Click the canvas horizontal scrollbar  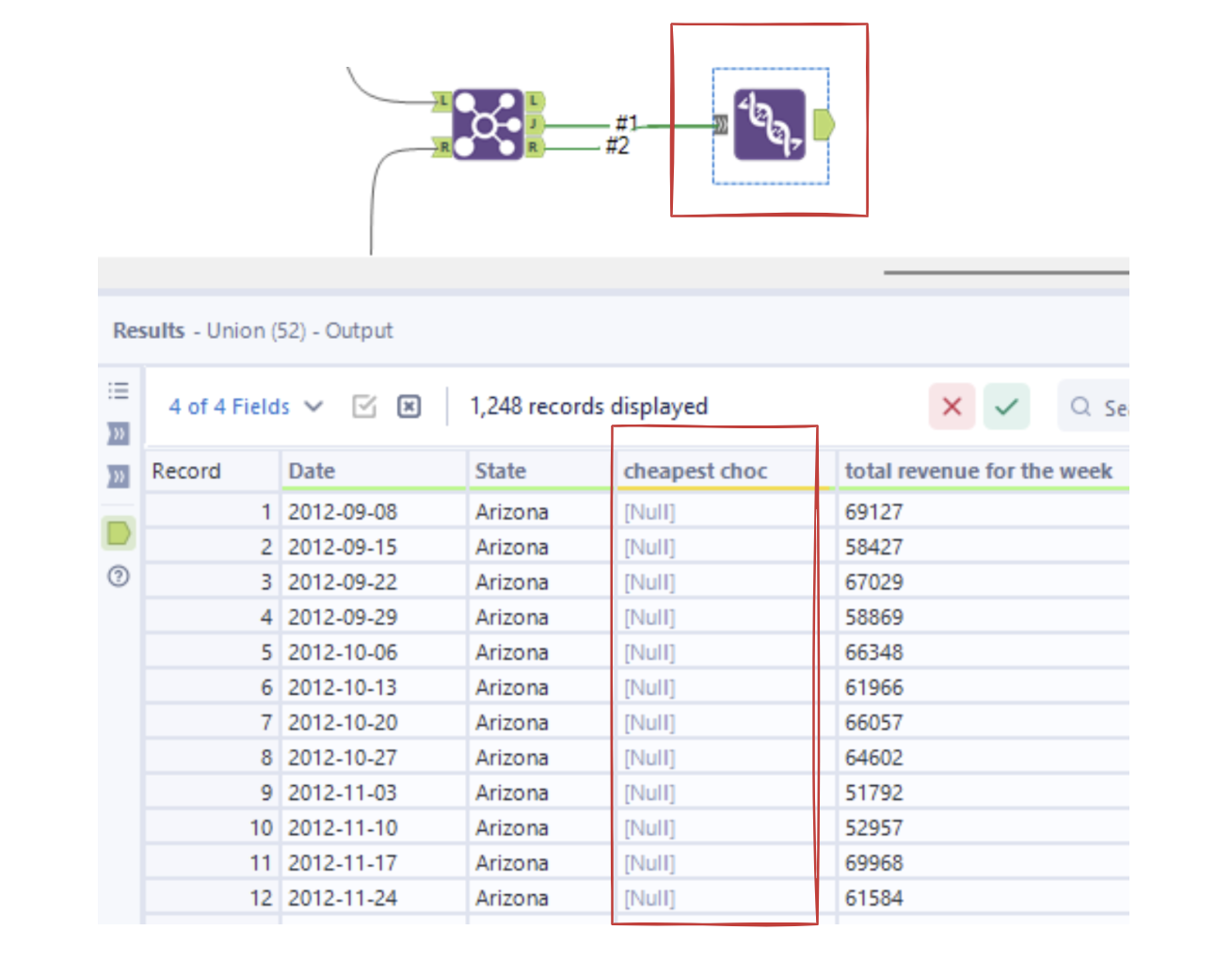tap(1006, 273)
